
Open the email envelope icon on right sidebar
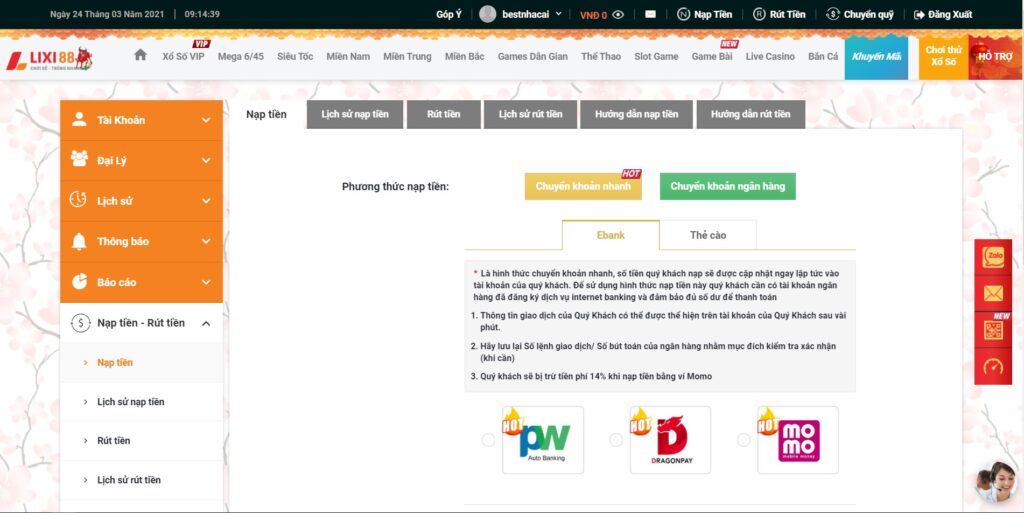click(x=993, y=293)
